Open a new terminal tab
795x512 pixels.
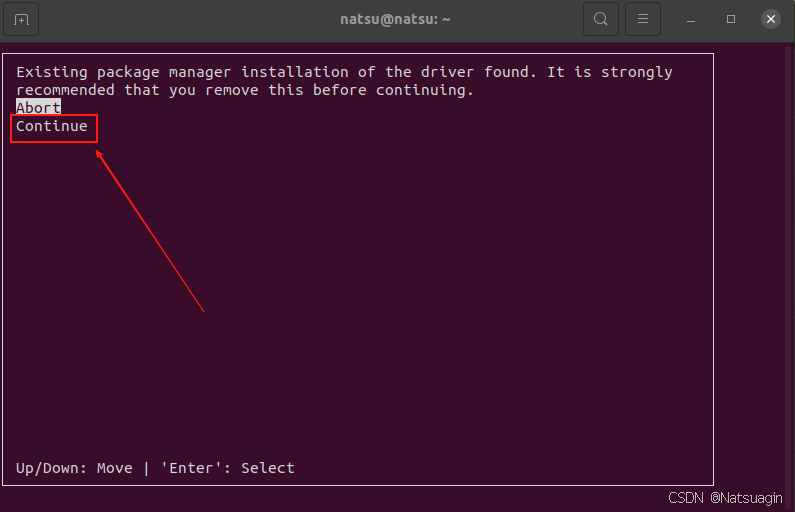(21, 19)
